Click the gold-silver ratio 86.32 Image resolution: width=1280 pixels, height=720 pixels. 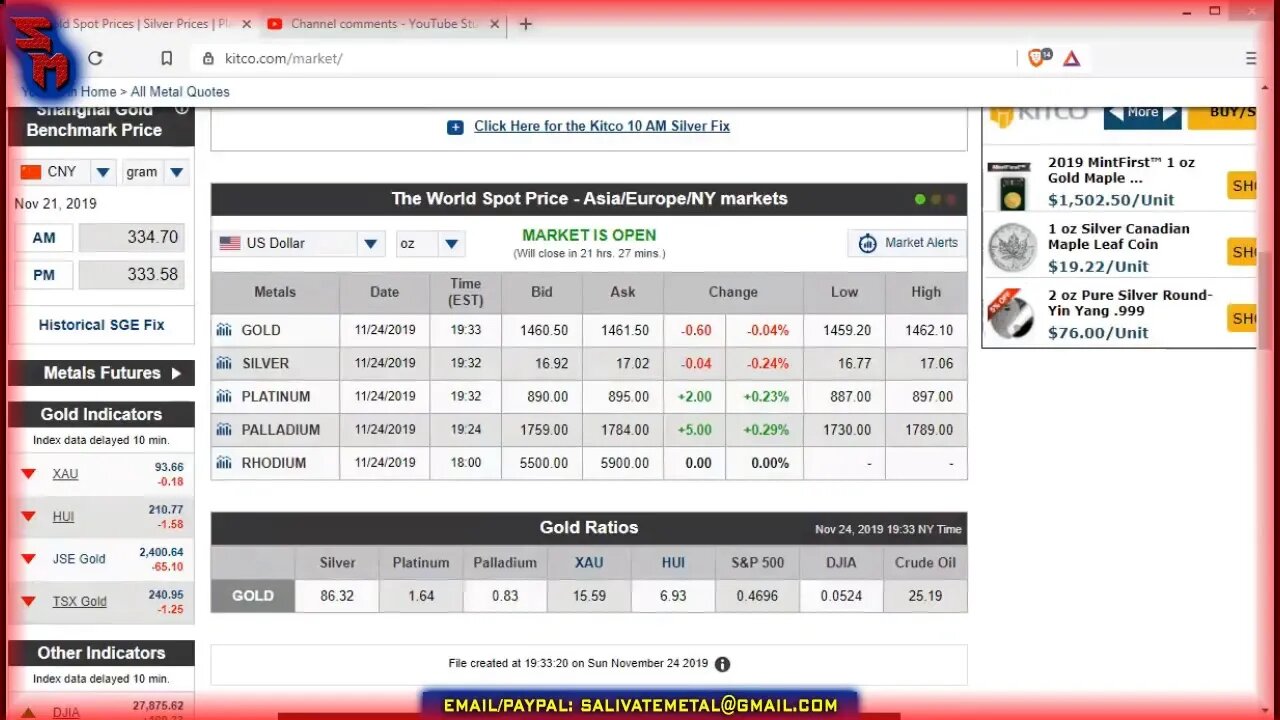(337, 595)
